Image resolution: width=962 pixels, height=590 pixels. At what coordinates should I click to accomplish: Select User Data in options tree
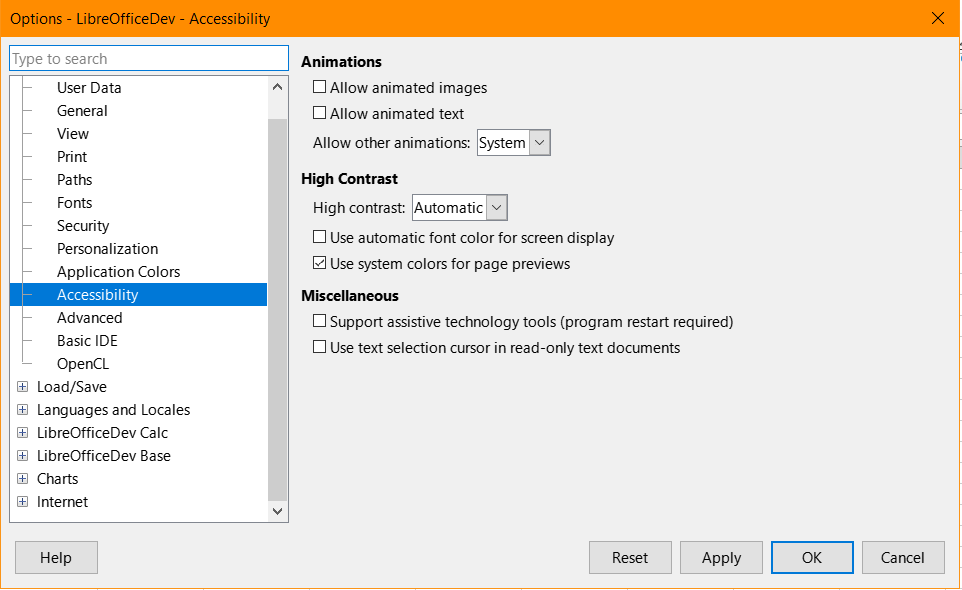(89, 88)
